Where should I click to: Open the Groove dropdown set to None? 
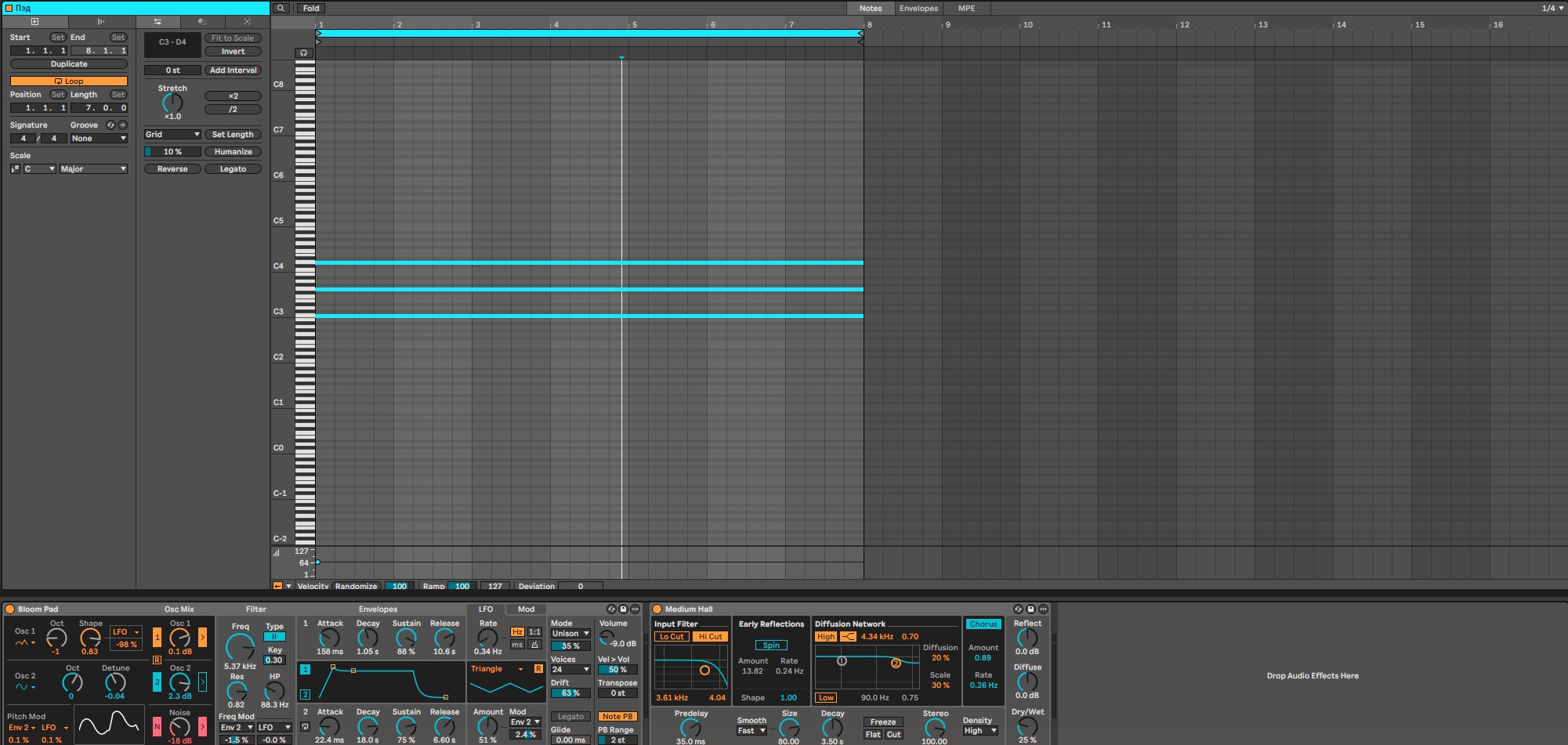tap(98, 139)
